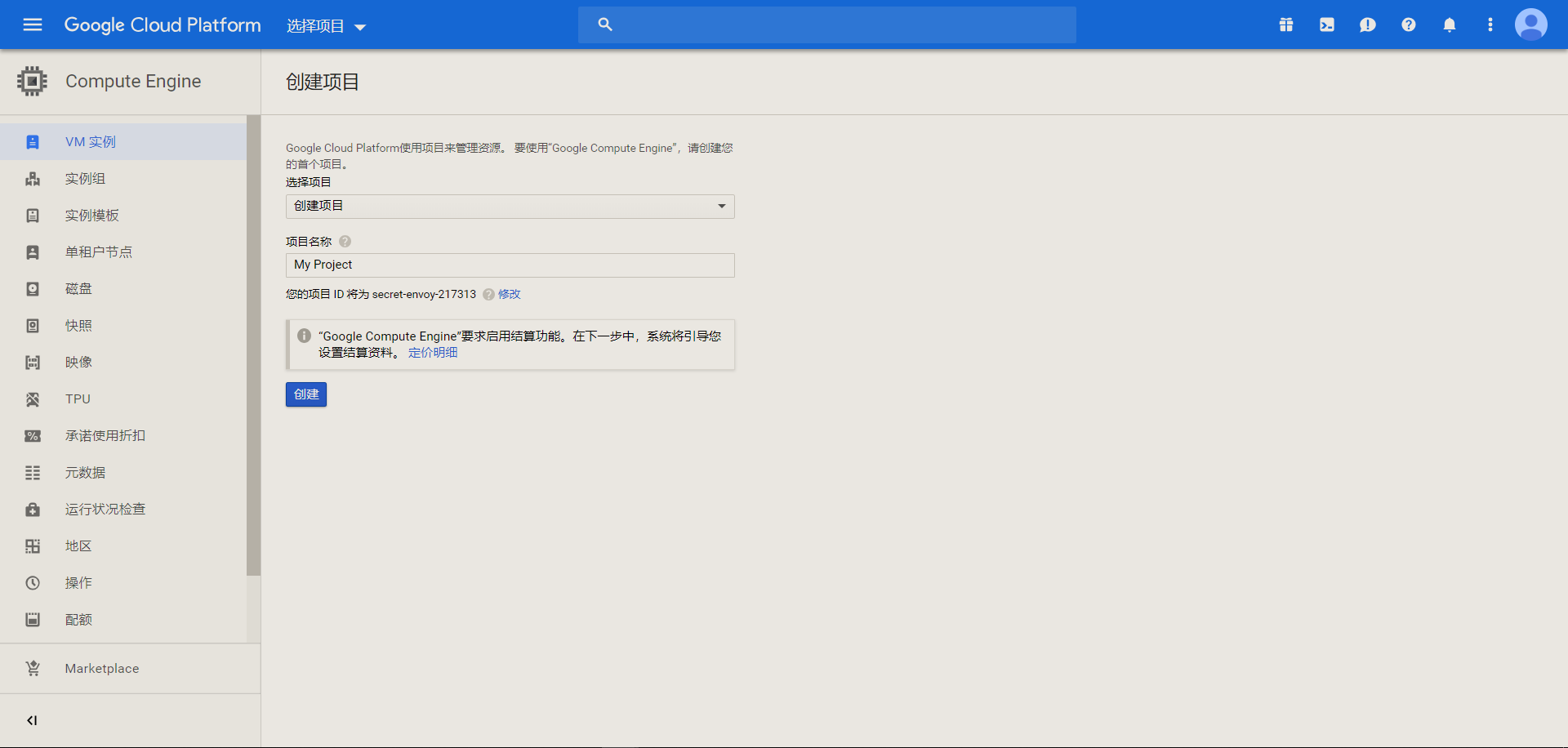
Task: Click the top search input box
Action: [x=827, y=24]
